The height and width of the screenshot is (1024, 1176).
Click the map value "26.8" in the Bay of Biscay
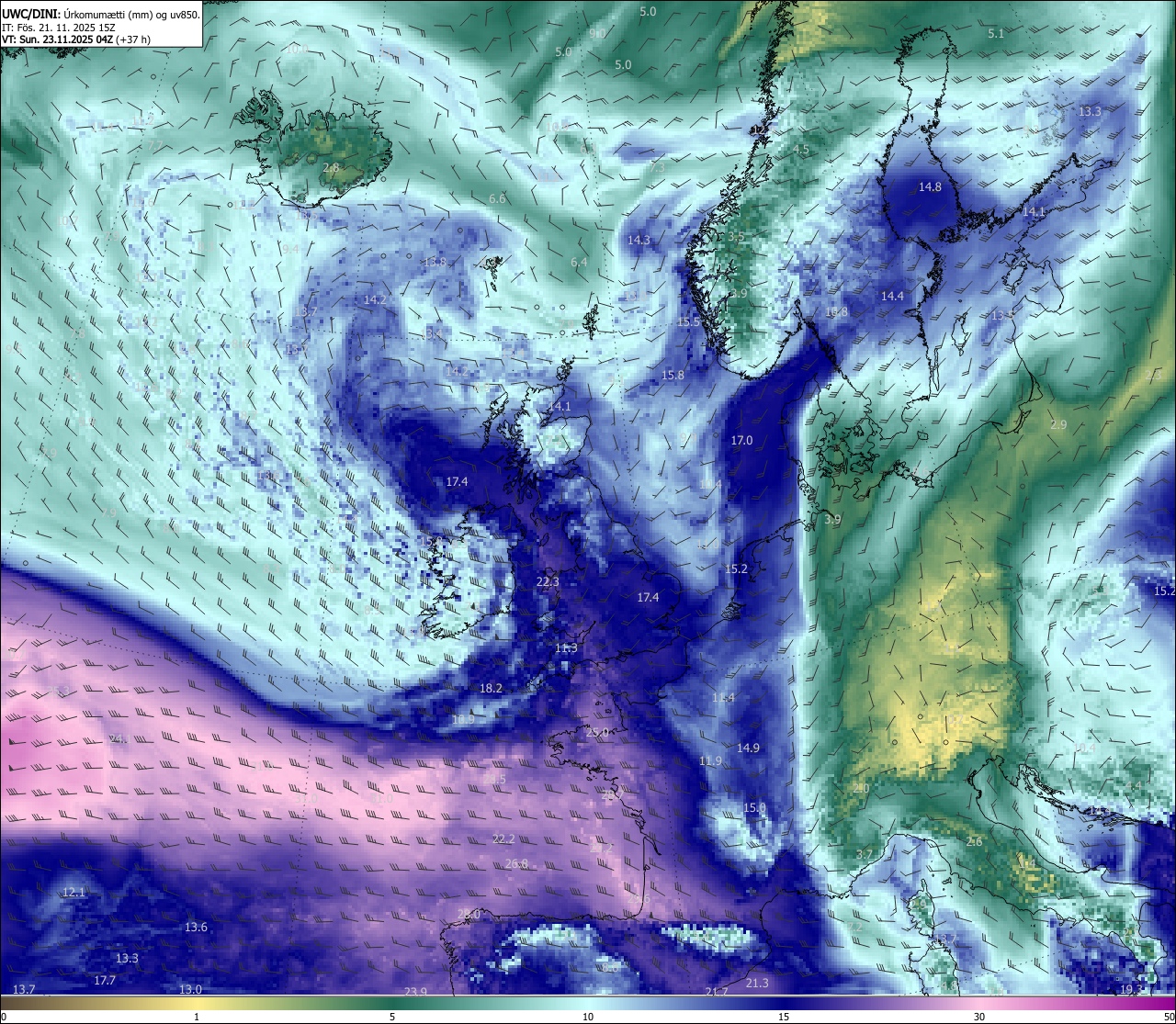pyautogui.click(x=516, y=864)
